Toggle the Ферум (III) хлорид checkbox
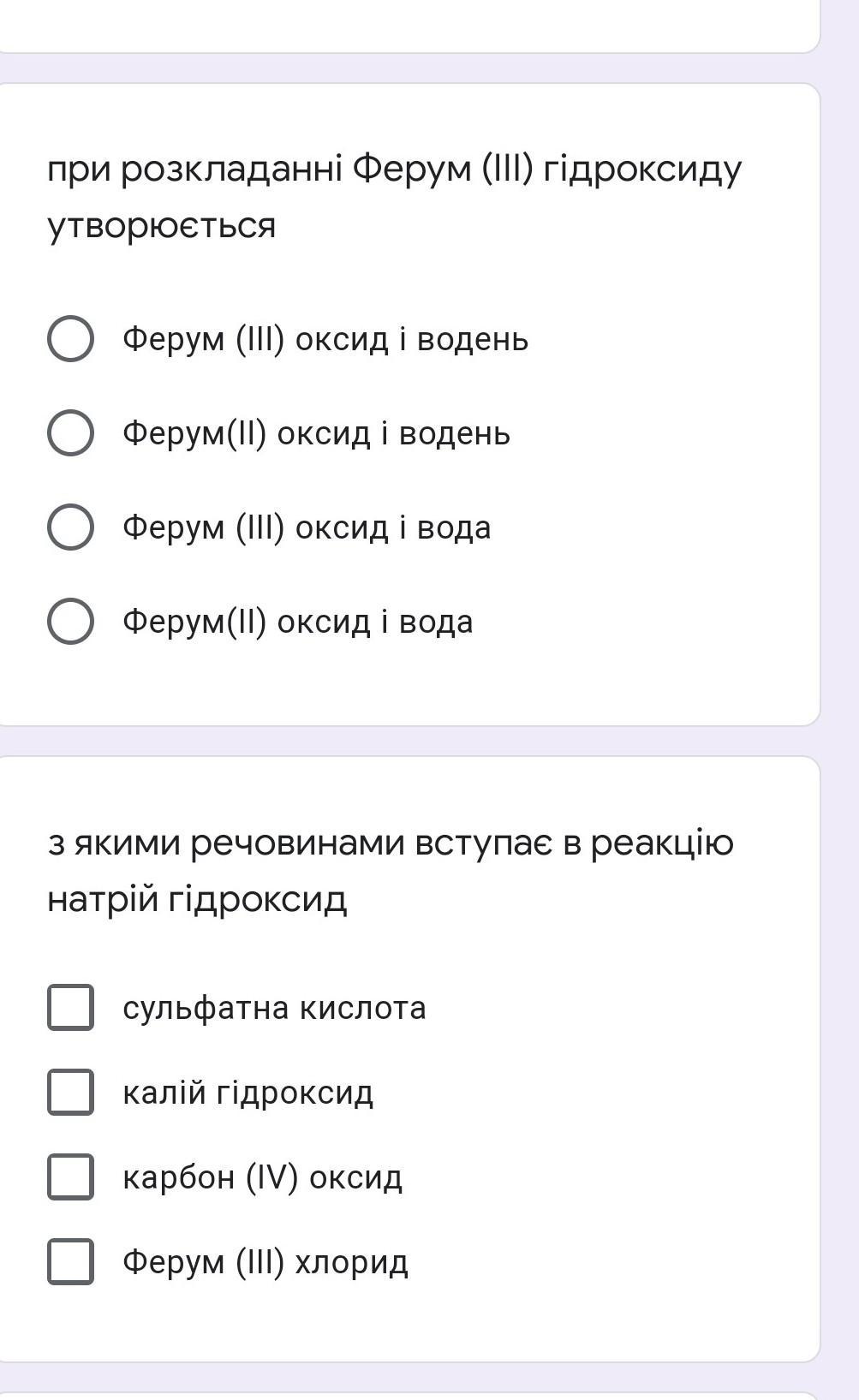859x1400 pixels. 70,1261
